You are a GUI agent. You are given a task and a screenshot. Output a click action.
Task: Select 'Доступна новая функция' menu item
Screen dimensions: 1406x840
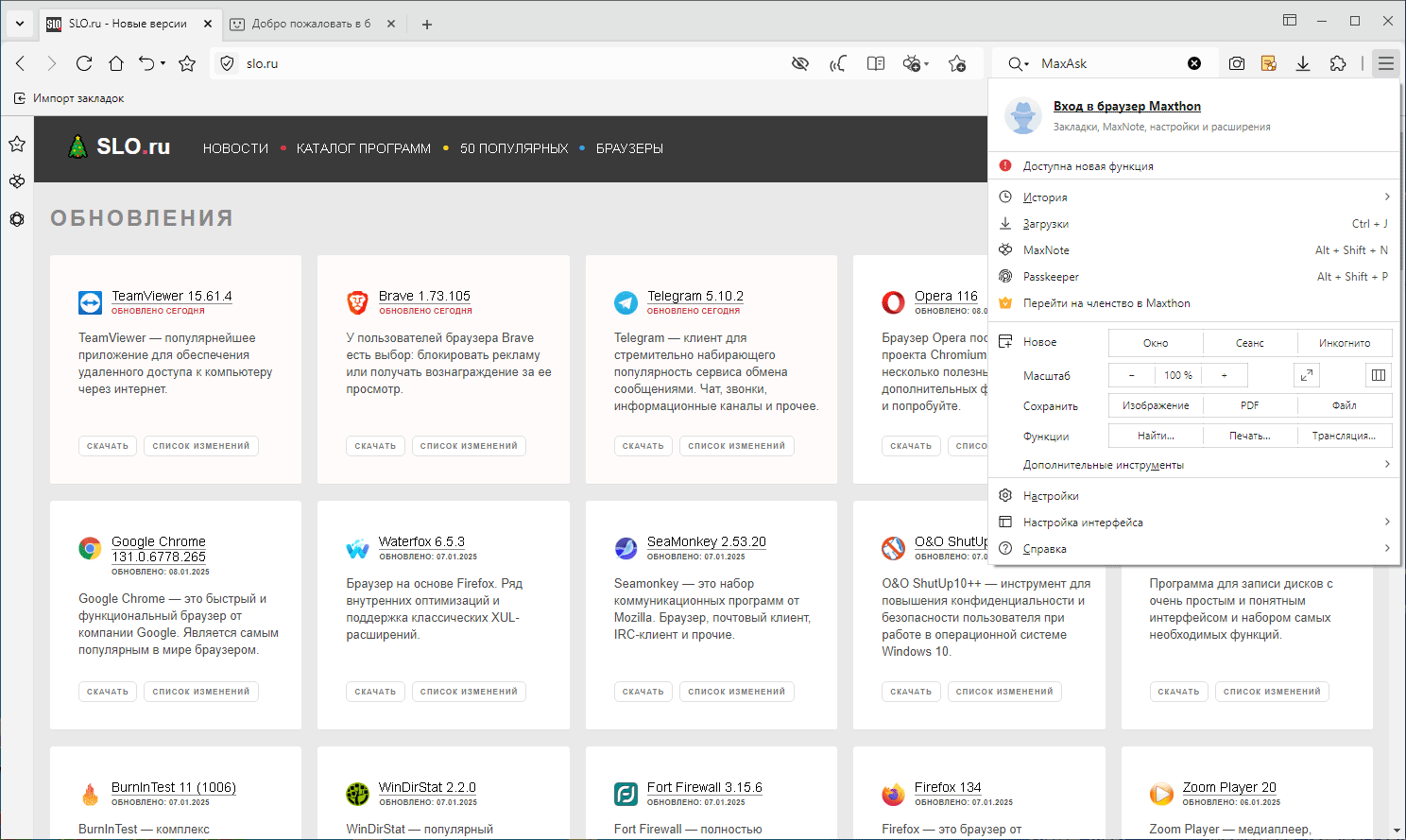pyautogui.click(x=1193, y=166)
